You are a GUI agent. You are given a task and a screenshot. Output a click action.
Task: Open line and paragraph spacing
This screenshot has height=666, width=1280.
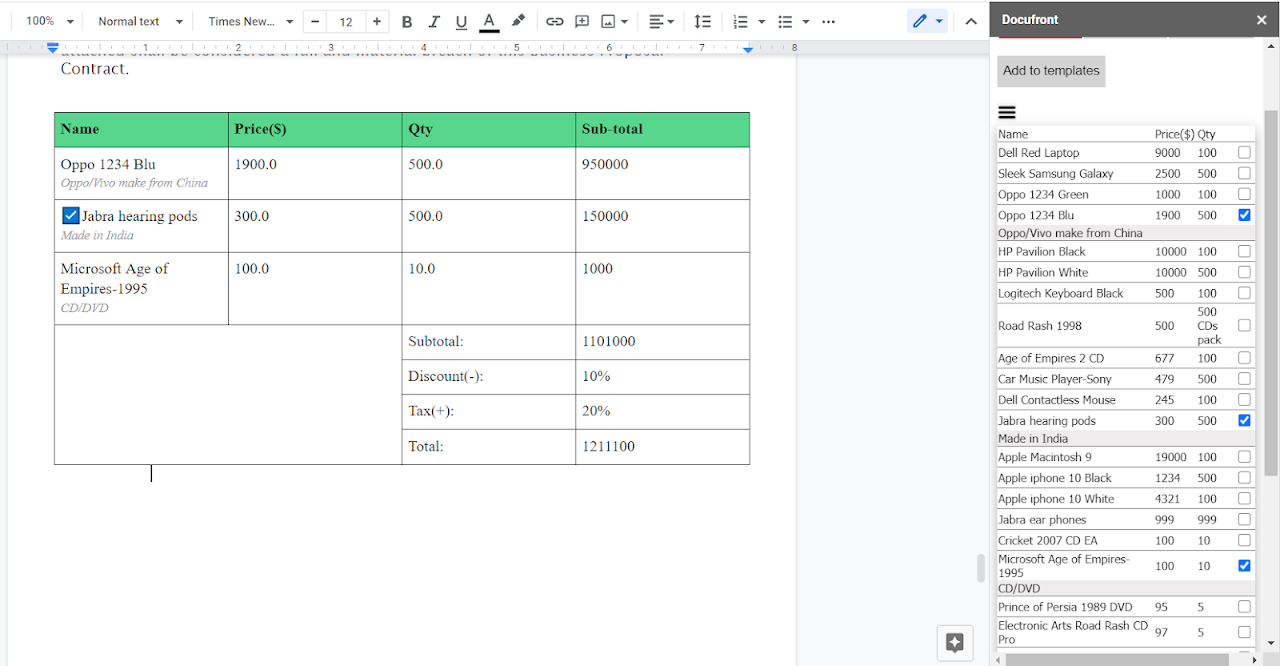pyautogui.click(x=703, y=21)
